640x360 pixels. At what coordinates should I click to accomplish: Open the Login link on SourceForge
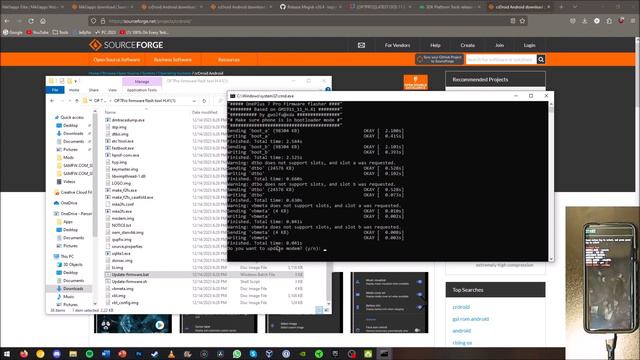coord(529,45)
